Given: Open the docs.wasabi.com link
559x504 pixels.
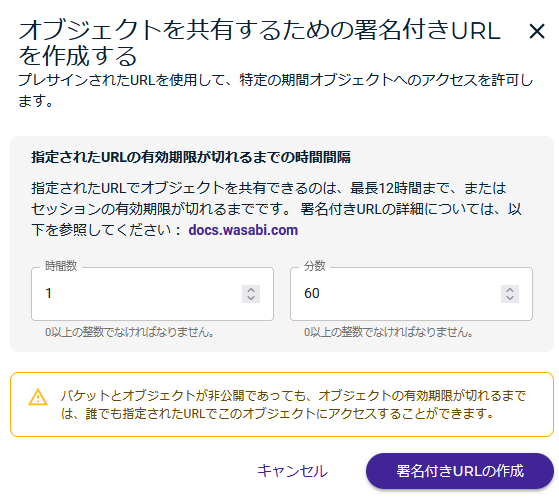Looking at the screenshot, I should tap(243, 230).
